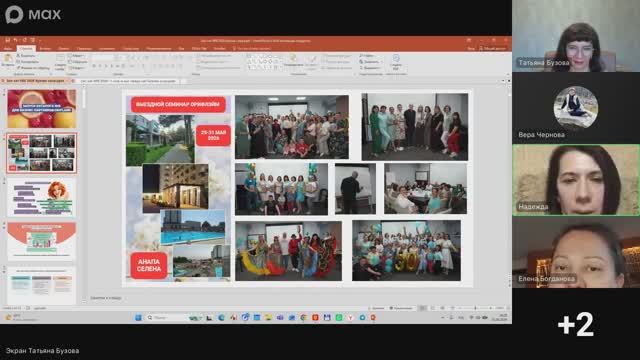Open the Рецензирование ribbon tab
Image resolution: width=640 pixels, height=360 pixels.
pos(159,48)
